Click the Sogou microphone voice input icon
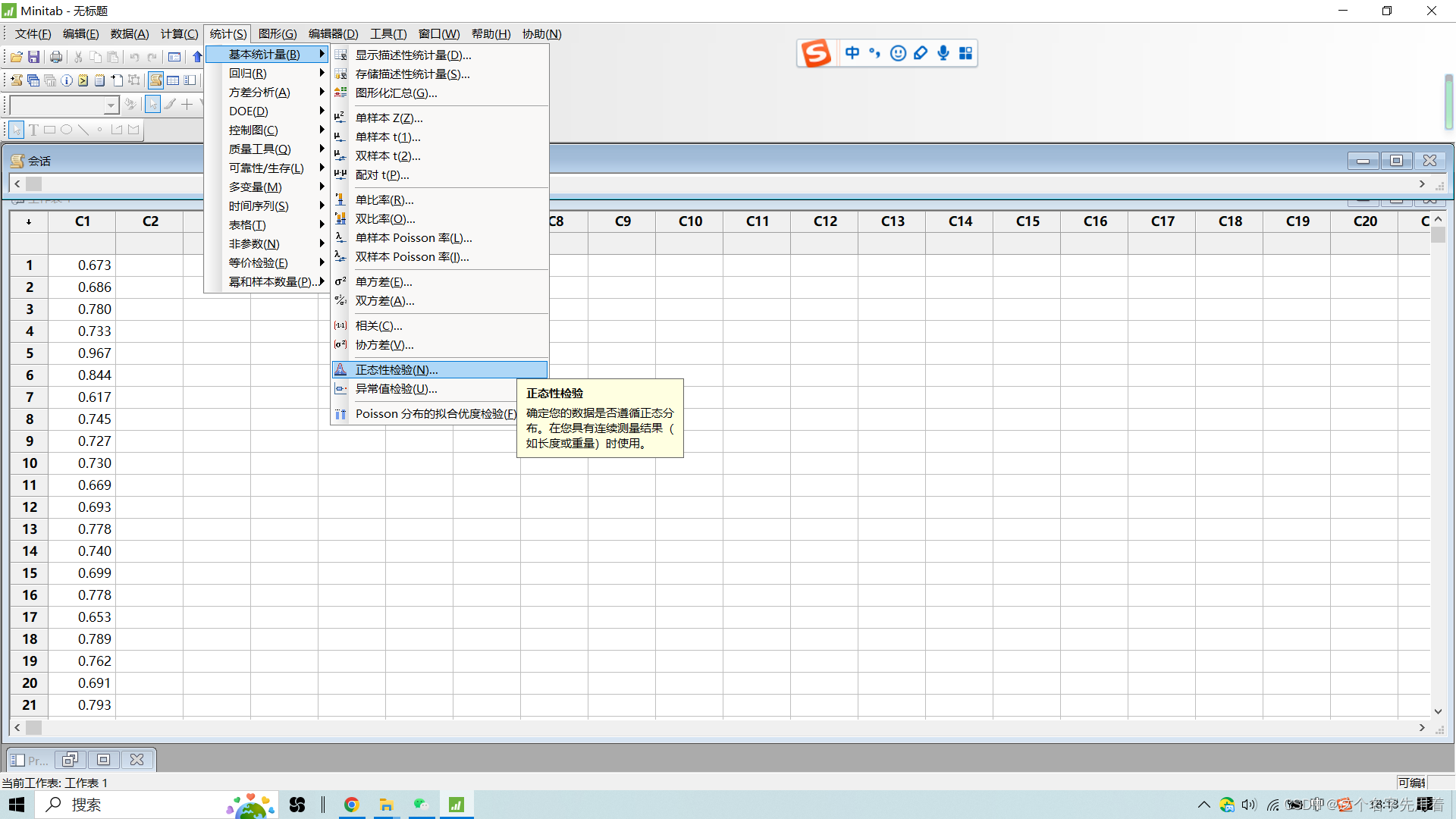The image size is (1456, 819). [943, 53]
